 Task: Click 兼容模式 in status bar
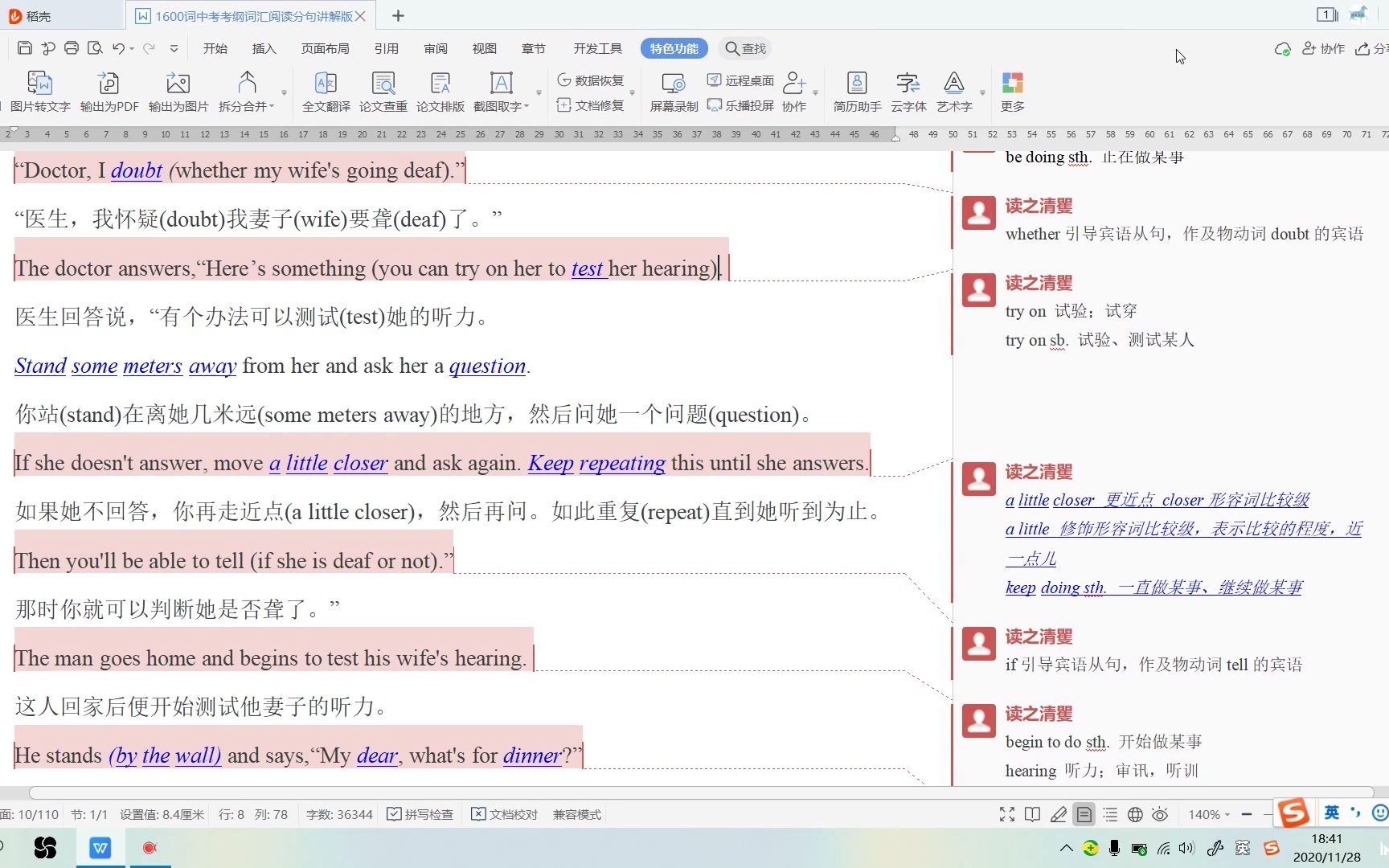point(577,814)
